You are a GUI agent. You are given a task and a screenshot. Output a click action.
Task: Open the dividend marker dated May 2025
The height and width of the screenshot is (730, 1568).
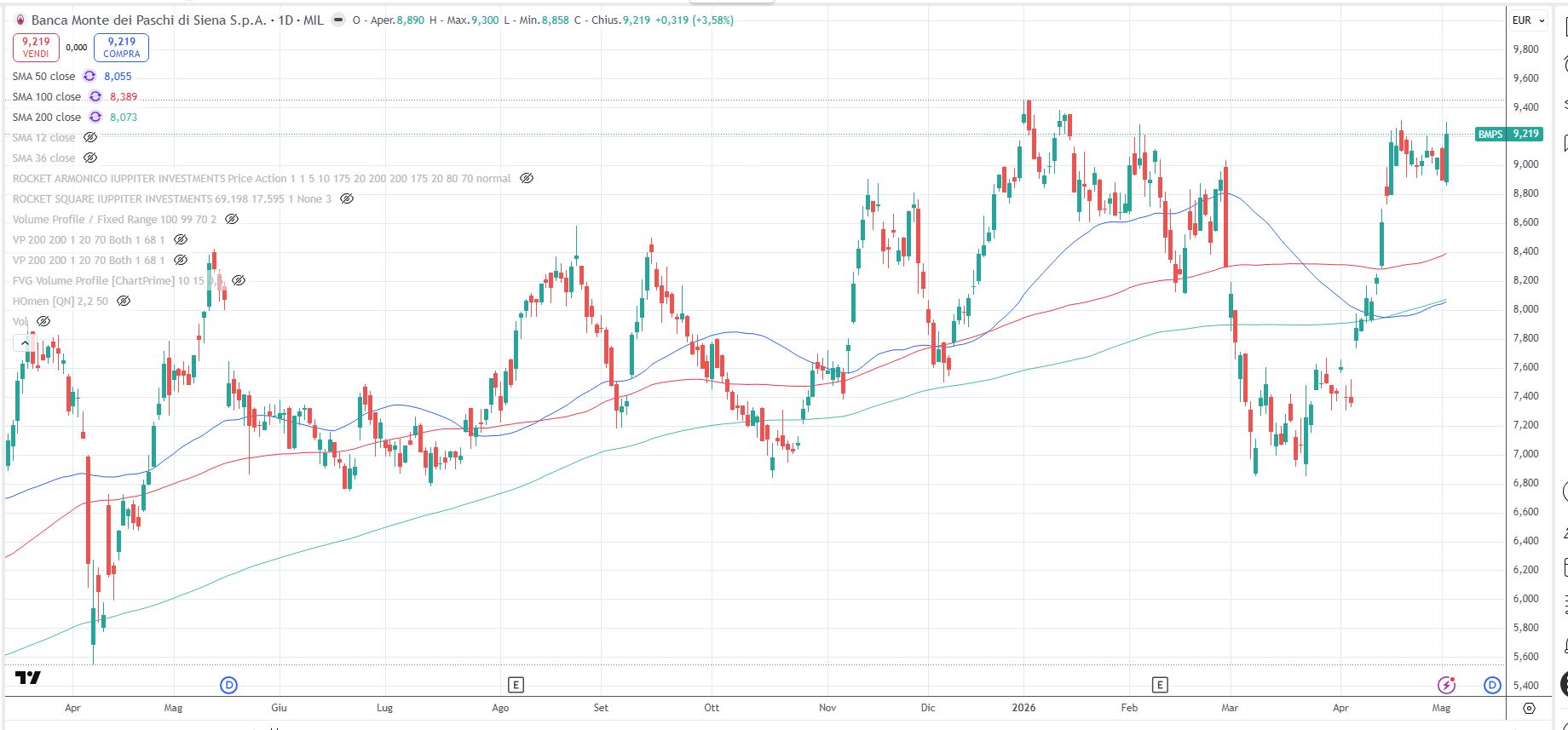228,685
